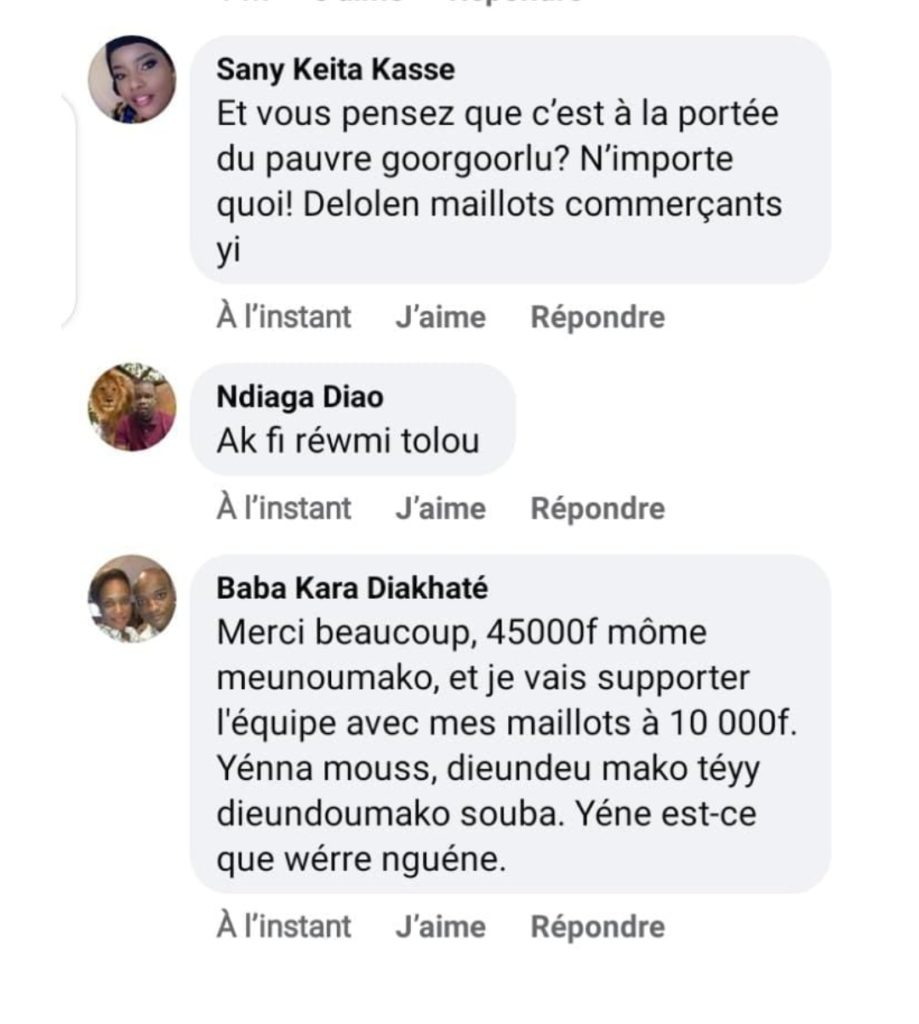Visit Sany Keita Kasse's profile via name
Screen dimensions: 919x1024
click(x=335, y=70)
